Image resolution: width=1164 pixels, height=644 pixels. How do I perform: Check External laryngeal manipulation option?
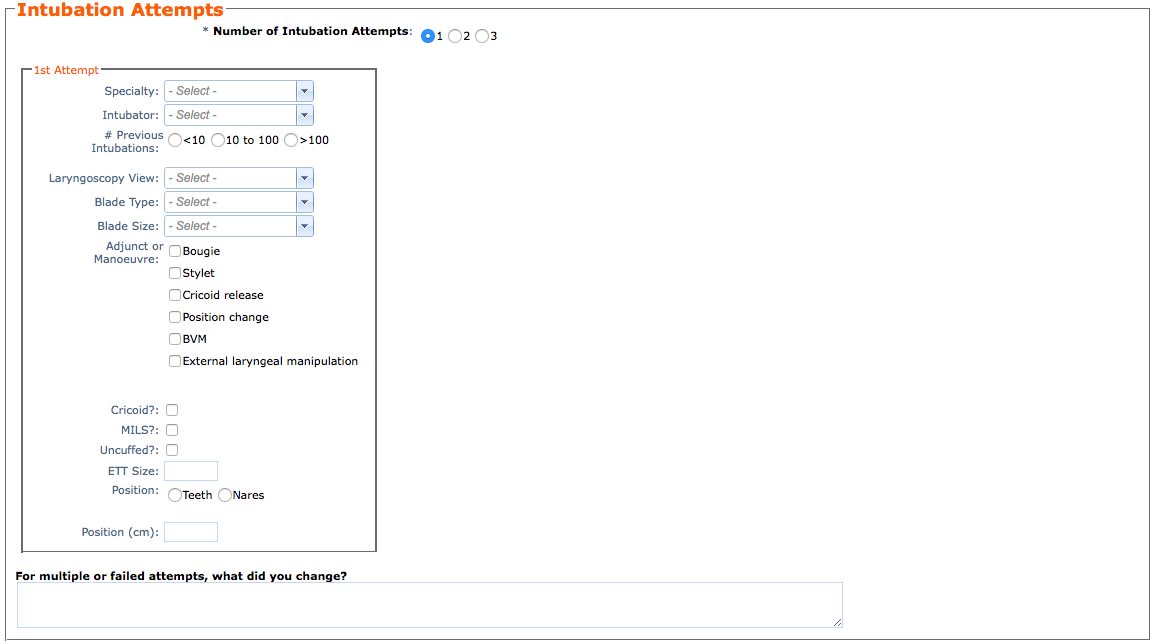pyautogui.click(x=175, y=361)
